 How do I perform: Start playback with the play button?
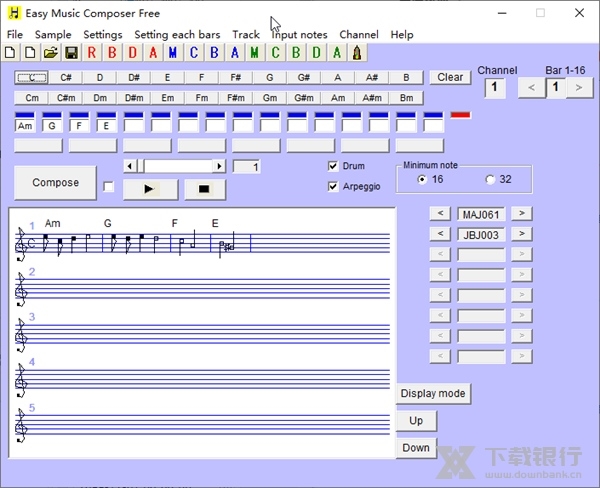[x=150, y=189]
